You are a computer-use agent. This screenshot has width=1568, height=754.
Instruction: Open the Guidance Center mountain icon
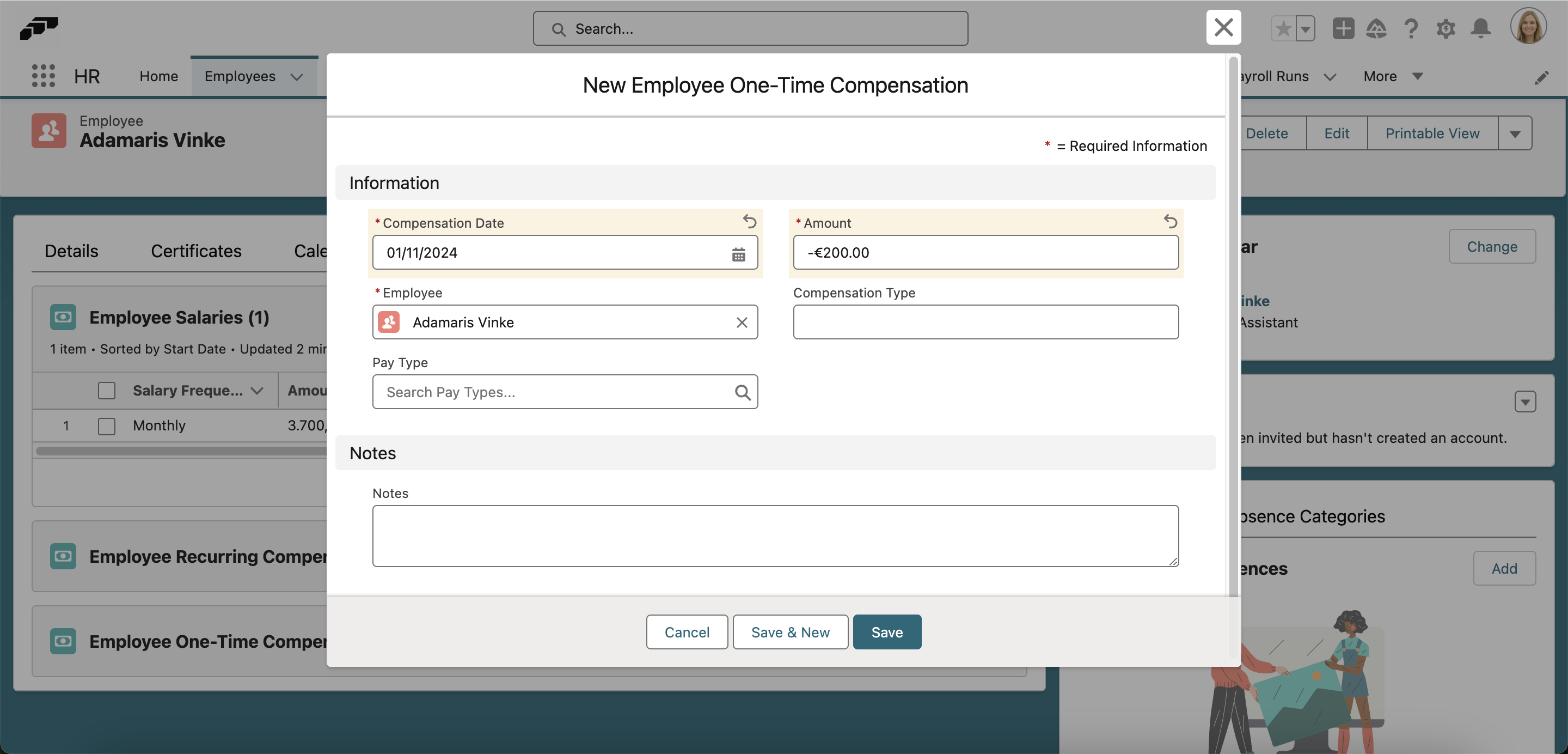(x=1377, y=29)
